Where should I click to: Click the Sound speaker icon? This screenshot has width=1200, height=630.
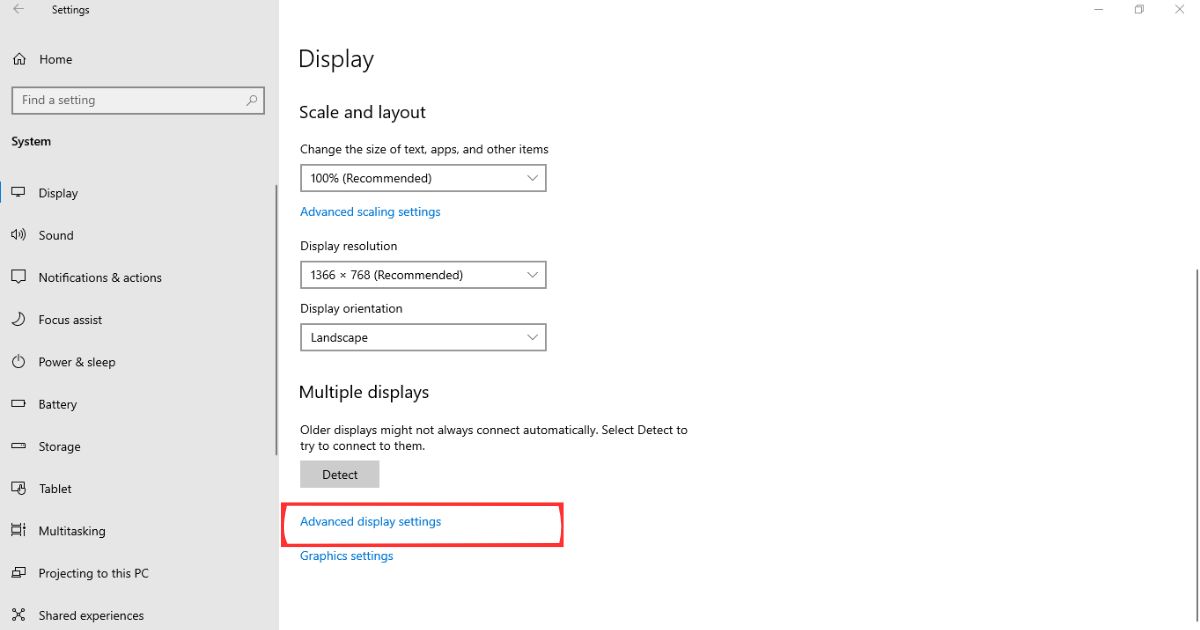point(18,235)
